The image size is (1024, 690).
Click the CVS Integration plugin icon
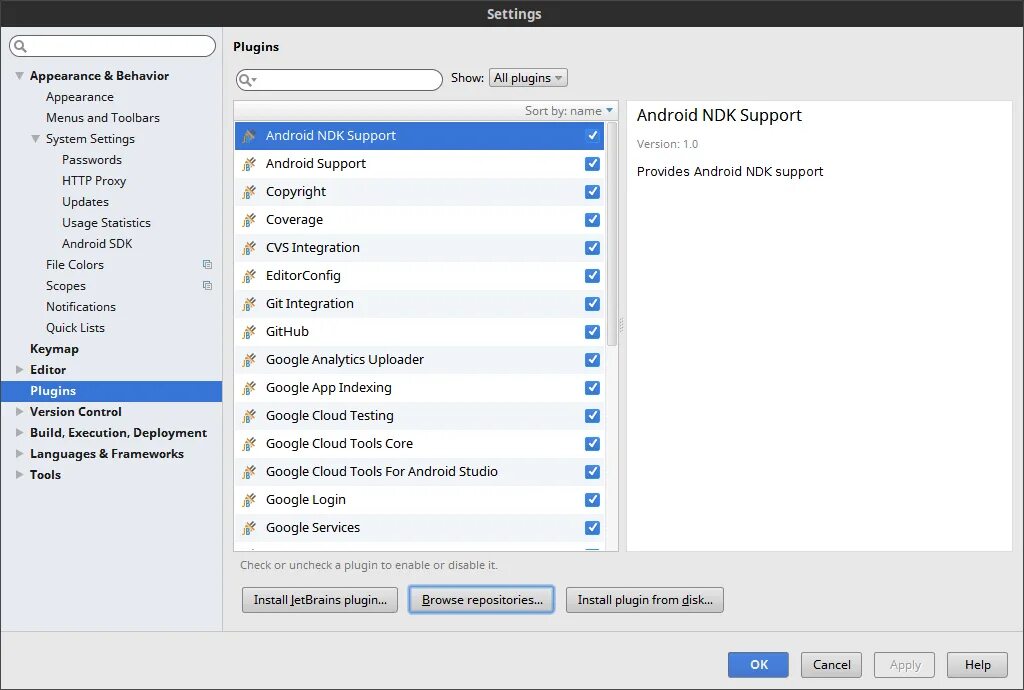249,248
